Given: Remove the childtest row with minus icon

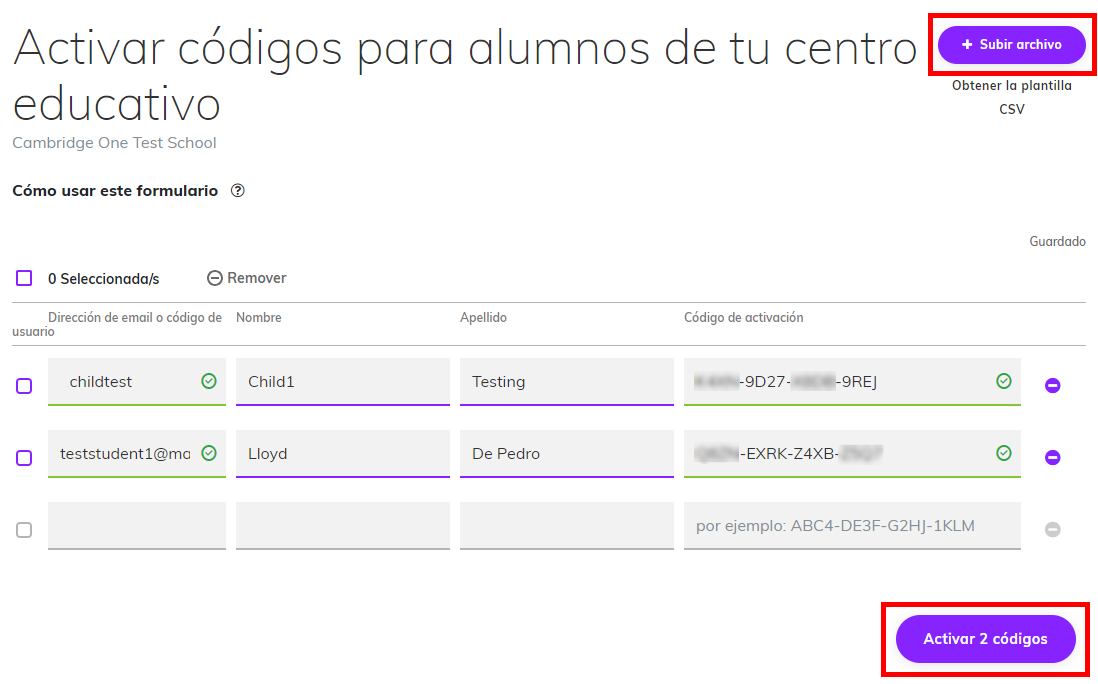Looking at the screenshot, I should (x=1052, y=385).
